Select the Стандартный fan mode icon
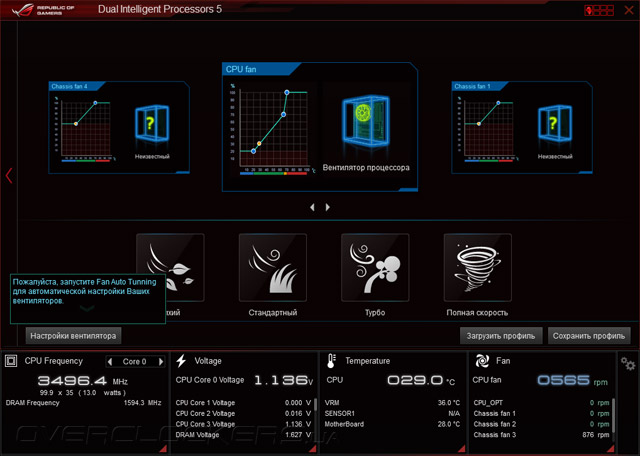 pyautogui.click(x=273, y=267)
